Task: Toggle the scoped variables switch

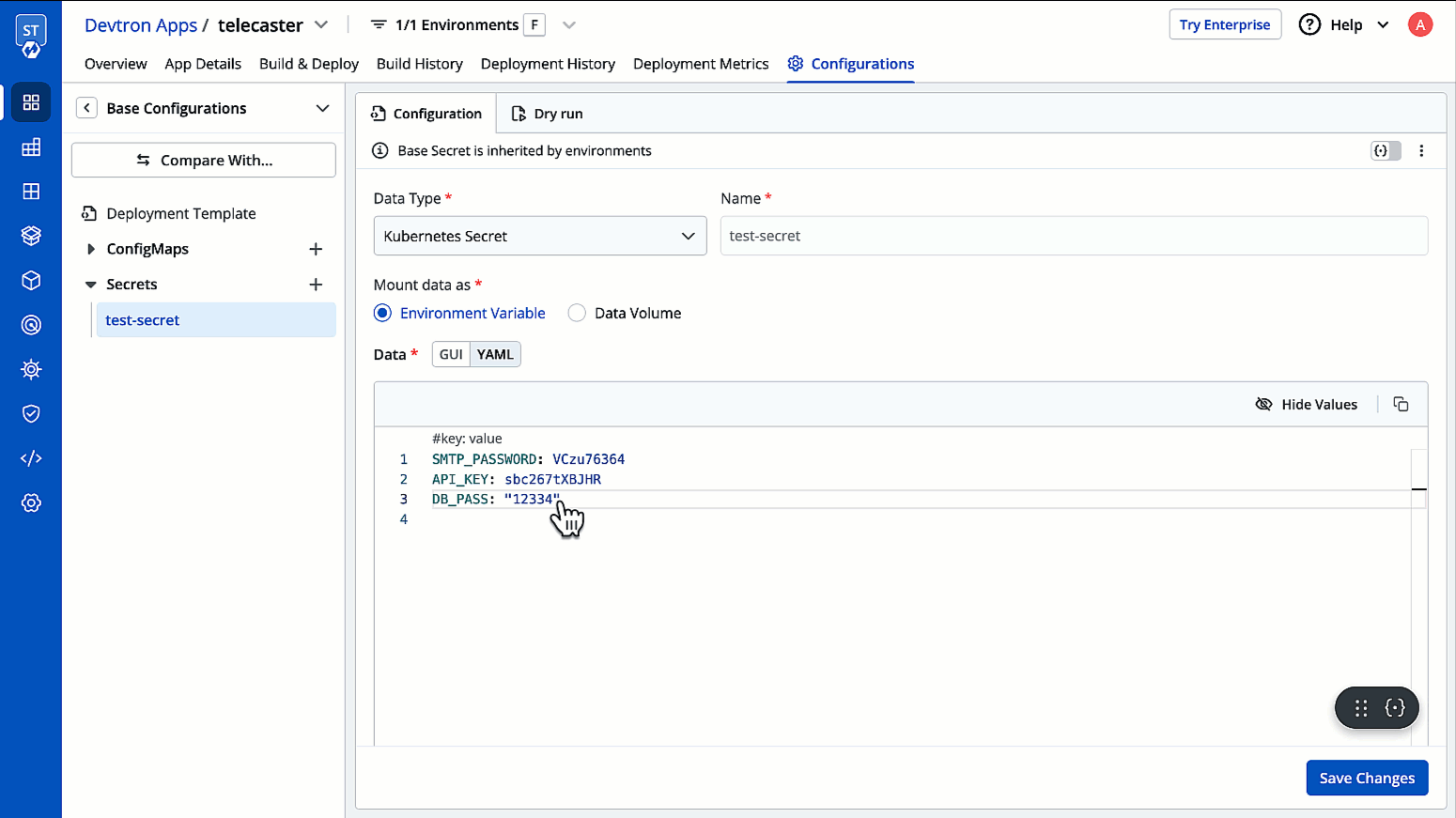Action: coord(1386,151)
